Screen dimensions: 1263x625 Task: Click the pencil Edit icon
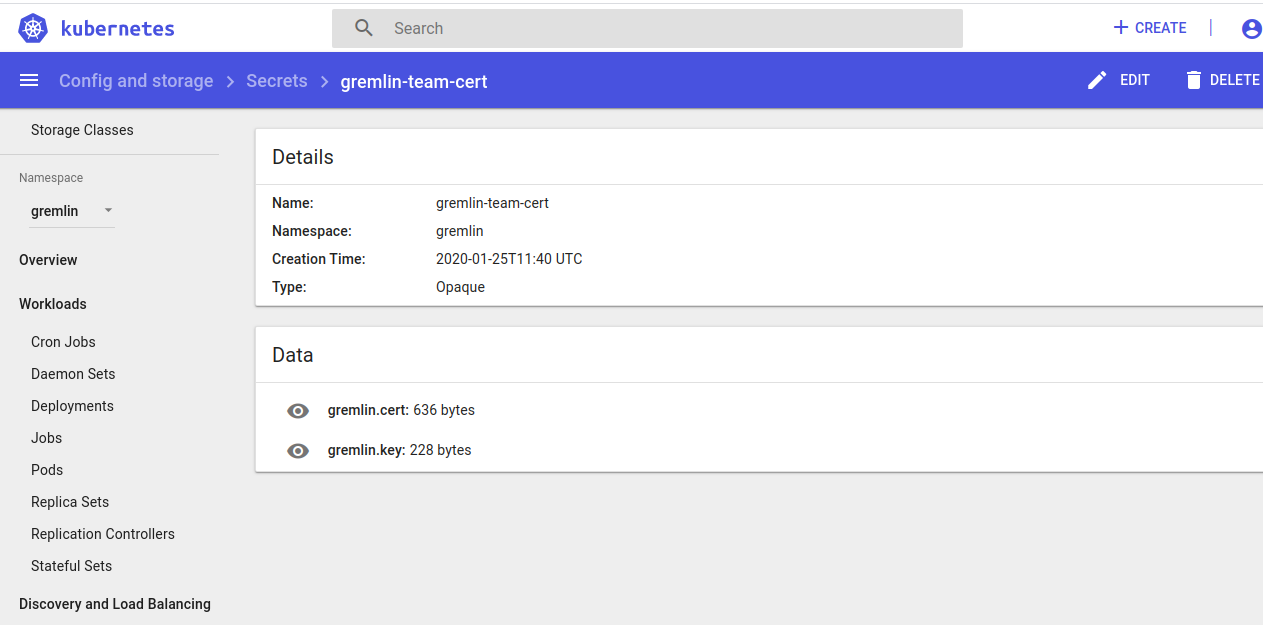(1097, 80)
